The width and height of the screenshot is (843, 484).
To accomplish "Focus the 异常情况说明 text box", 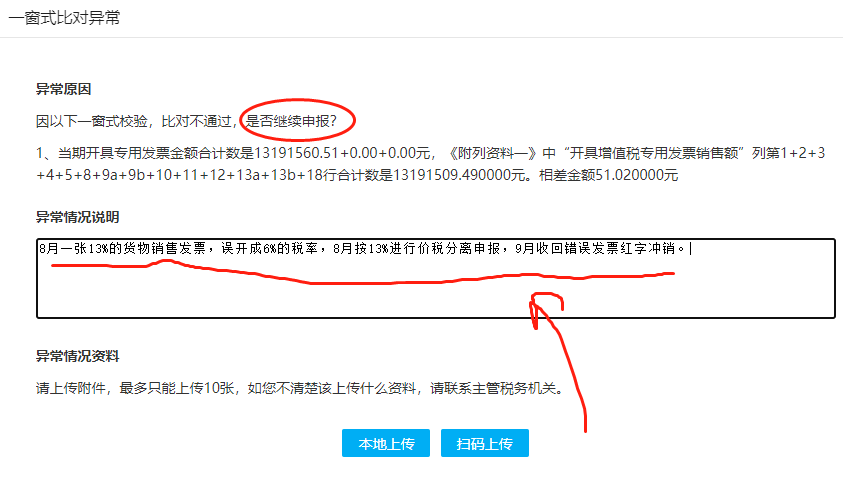I will pyautogui.click(x=435, y=278).
